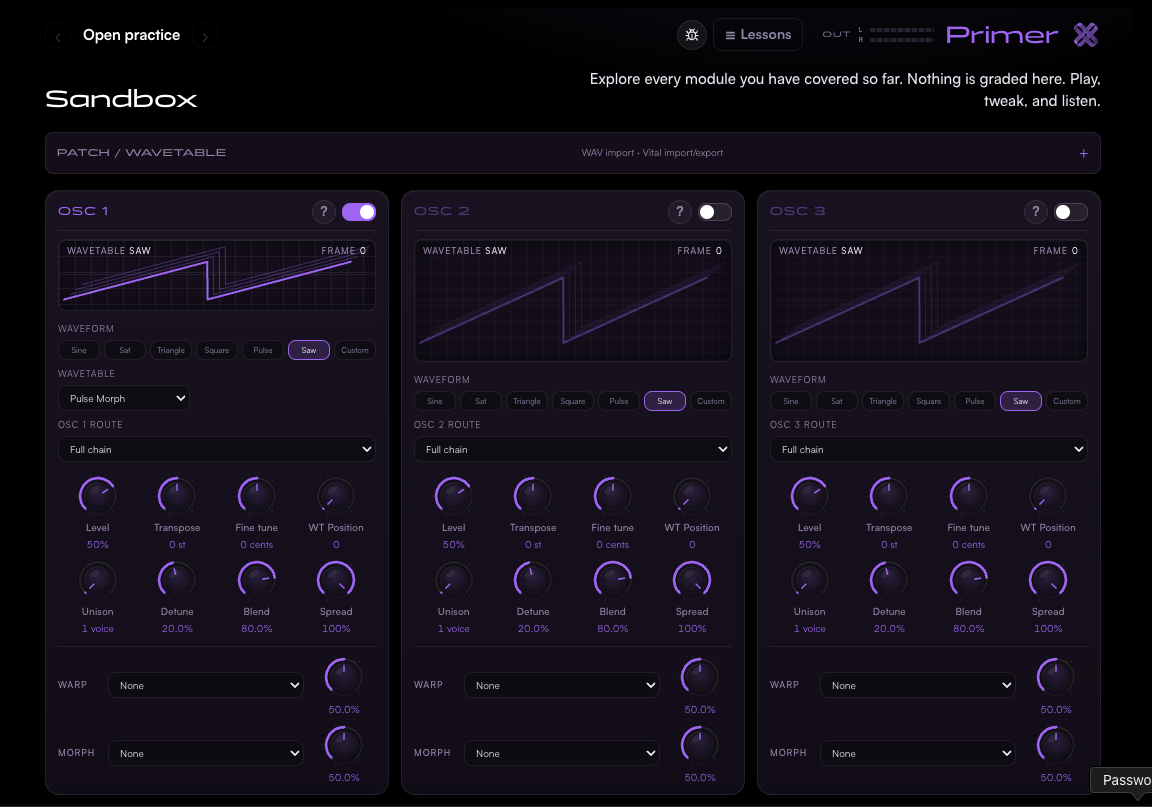Click the 'Open practice' title
The width and height of the screenshot is (1152, 807).
pos(132,35)
